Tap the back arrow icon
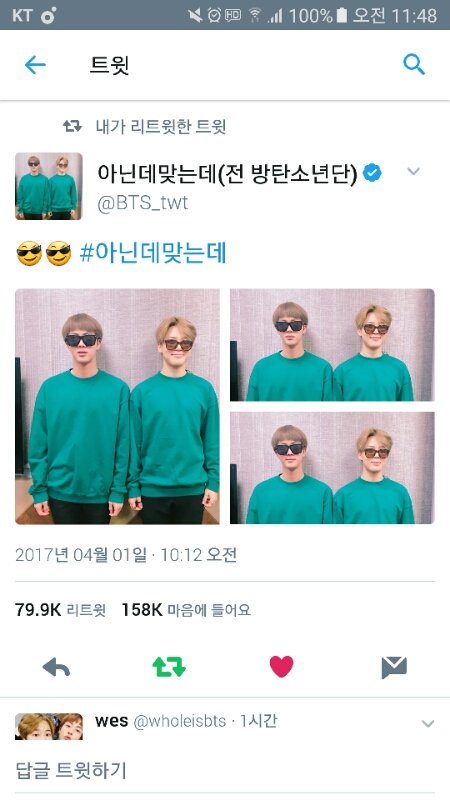The height and width of the screenshot is (800, 450). pyautogui.click(x=35, y=65)
